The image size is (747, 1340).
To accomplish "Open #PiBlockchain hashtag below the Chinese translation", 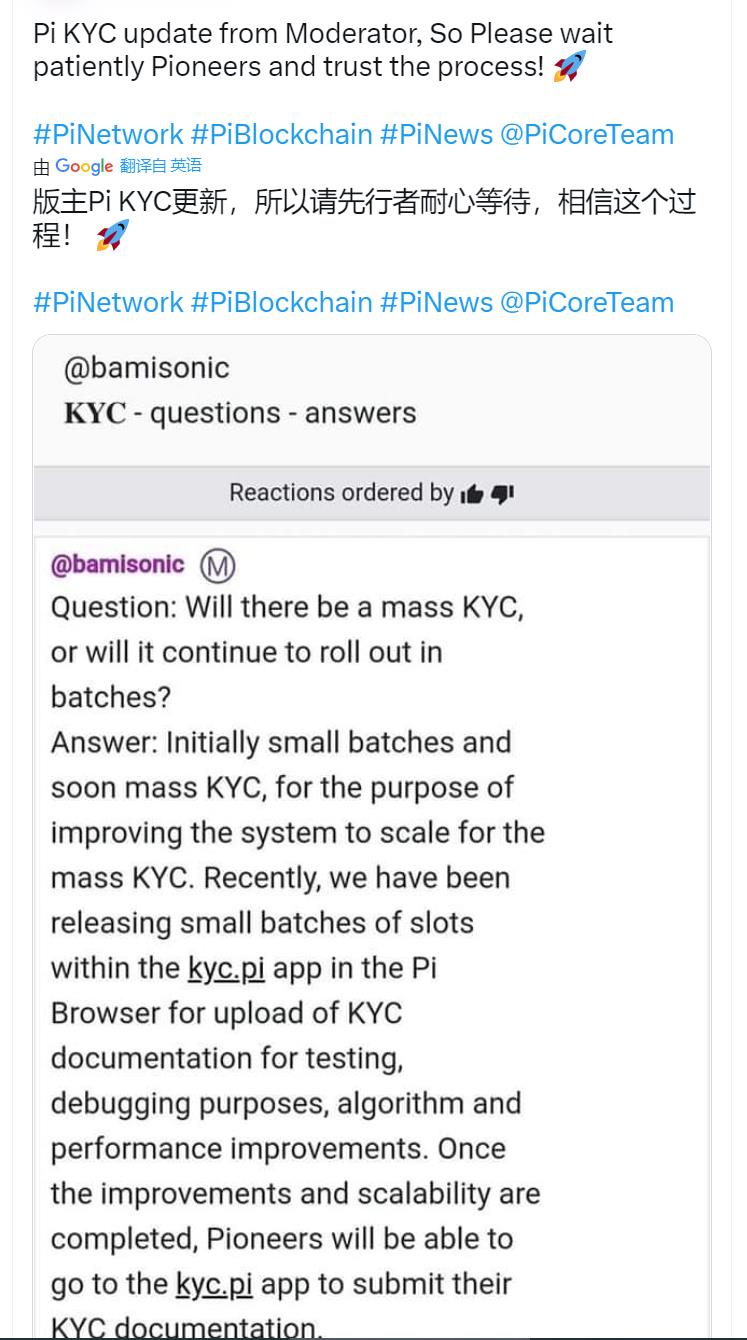I will coord(281,302).
